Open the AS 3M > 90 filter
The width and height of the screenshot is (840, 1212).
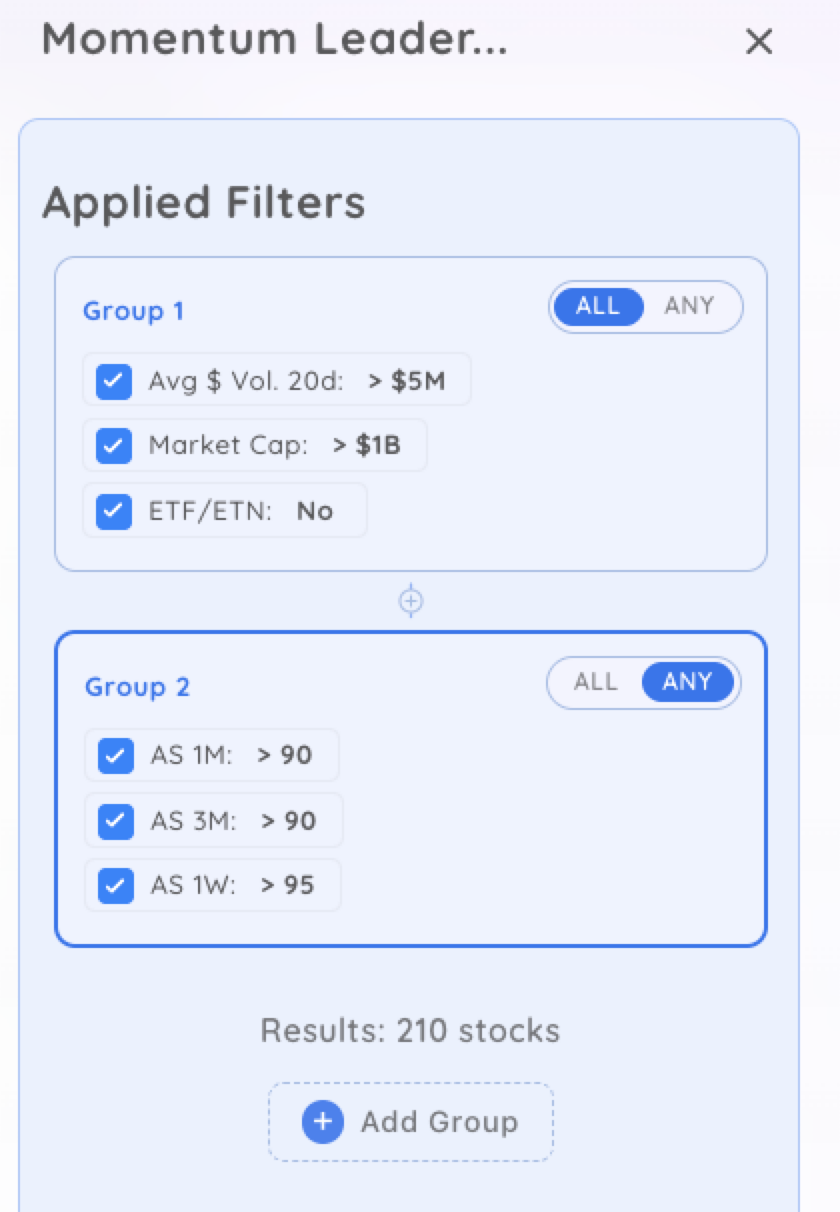pos(214,820)
